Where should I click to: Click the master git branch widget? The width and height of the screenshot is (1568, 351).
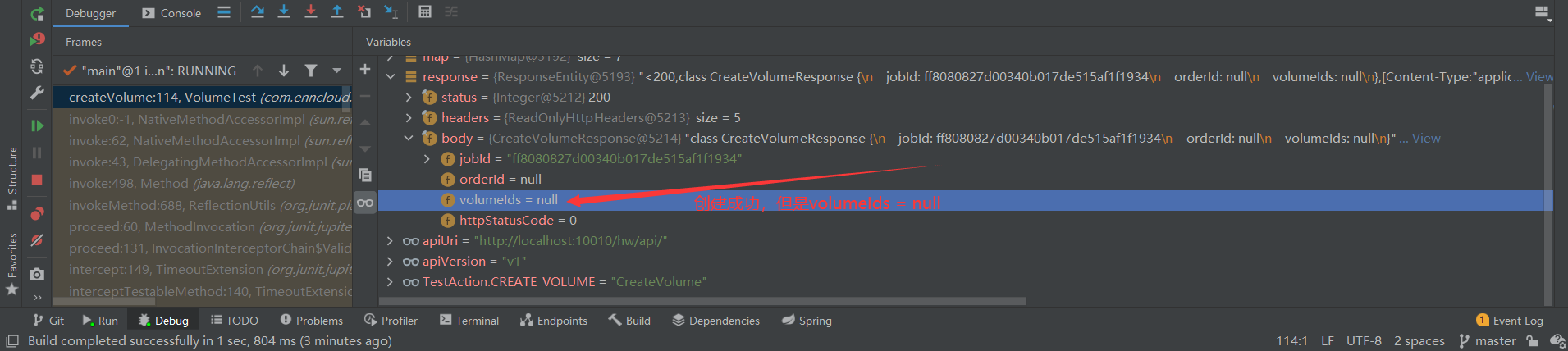pos(1488,341)
